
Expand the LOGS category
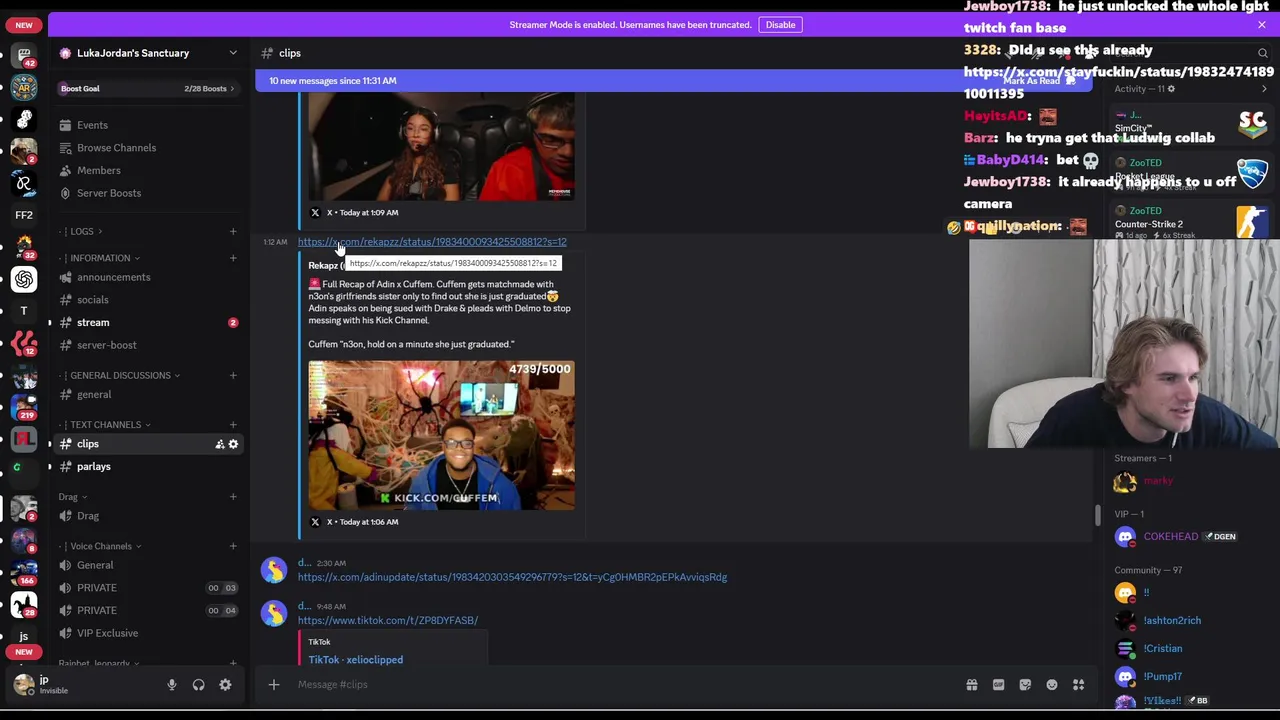pos(85,232)
